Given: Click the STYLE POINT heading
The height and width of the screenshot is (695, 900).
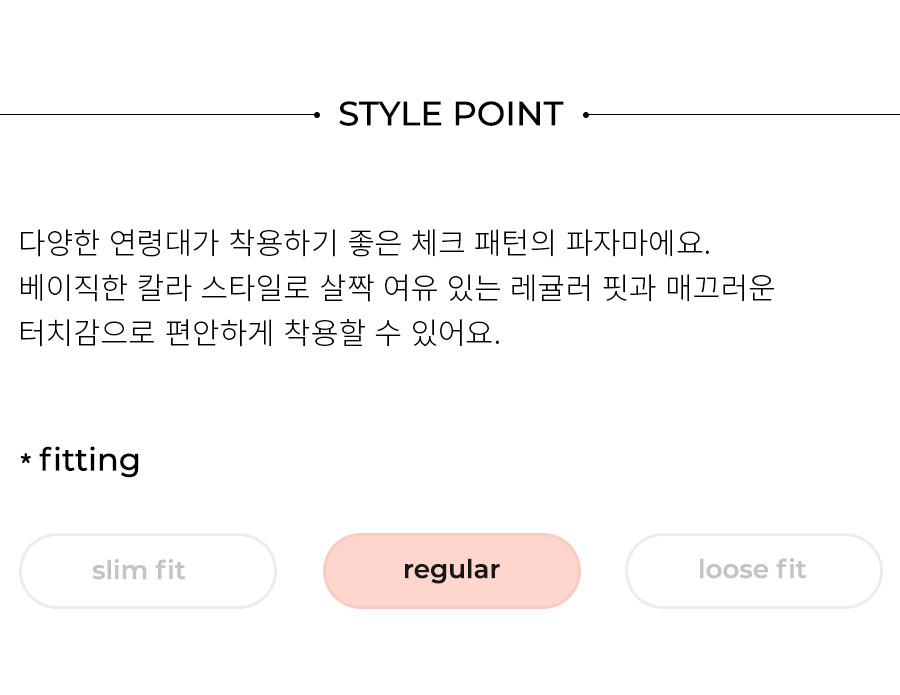Looking at the screenshot, I should tap(451, 114).
